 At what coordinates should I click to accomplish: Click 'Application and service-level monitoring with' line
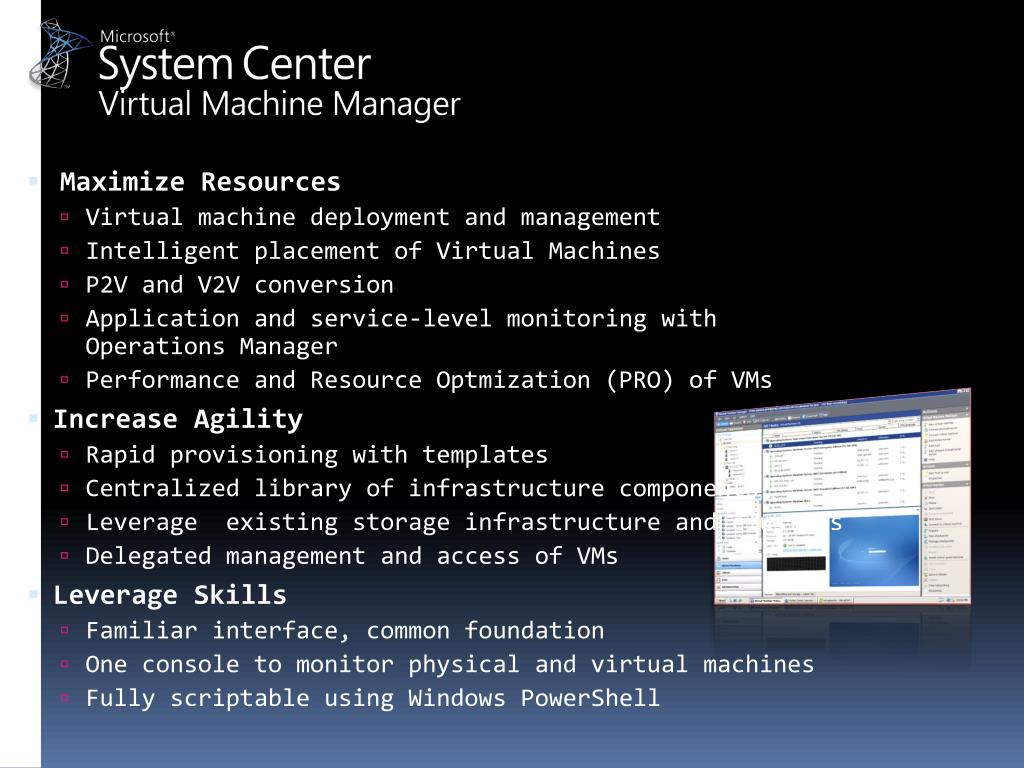pos(401,319)
